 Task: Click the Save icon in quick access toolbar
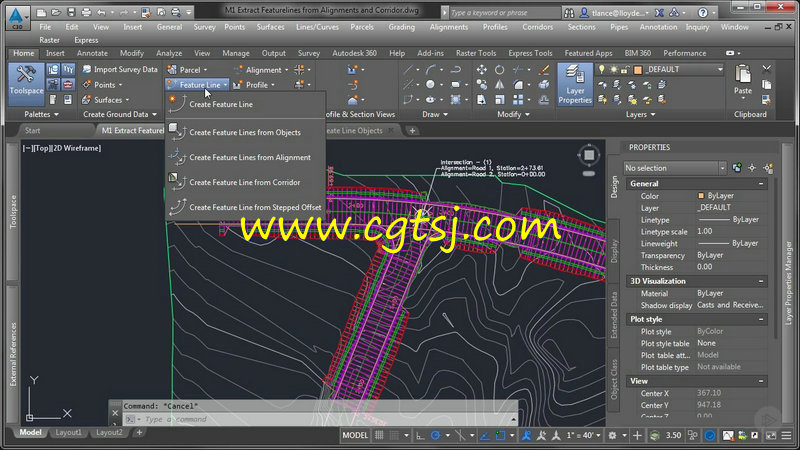click(71, 12)
